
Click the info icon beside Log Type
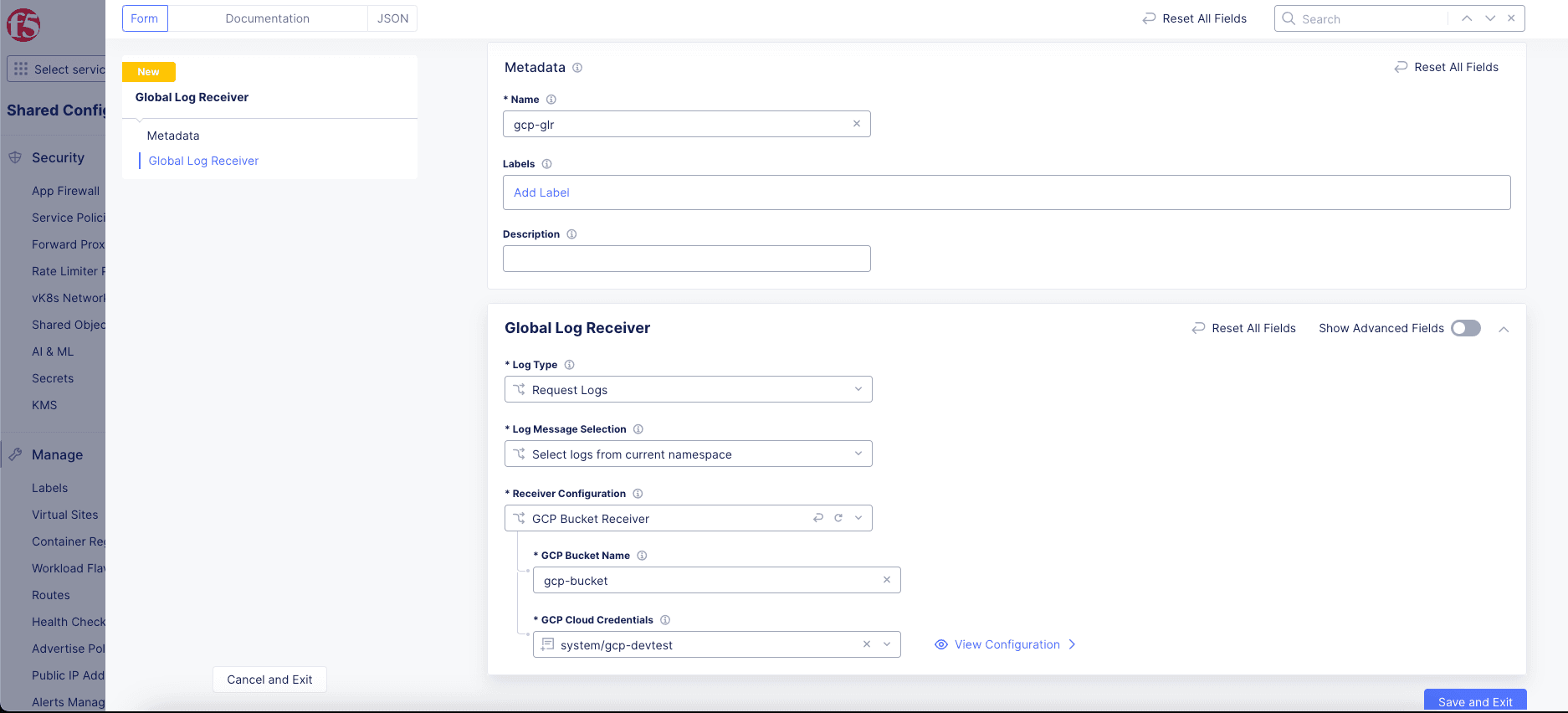[569, 365]
